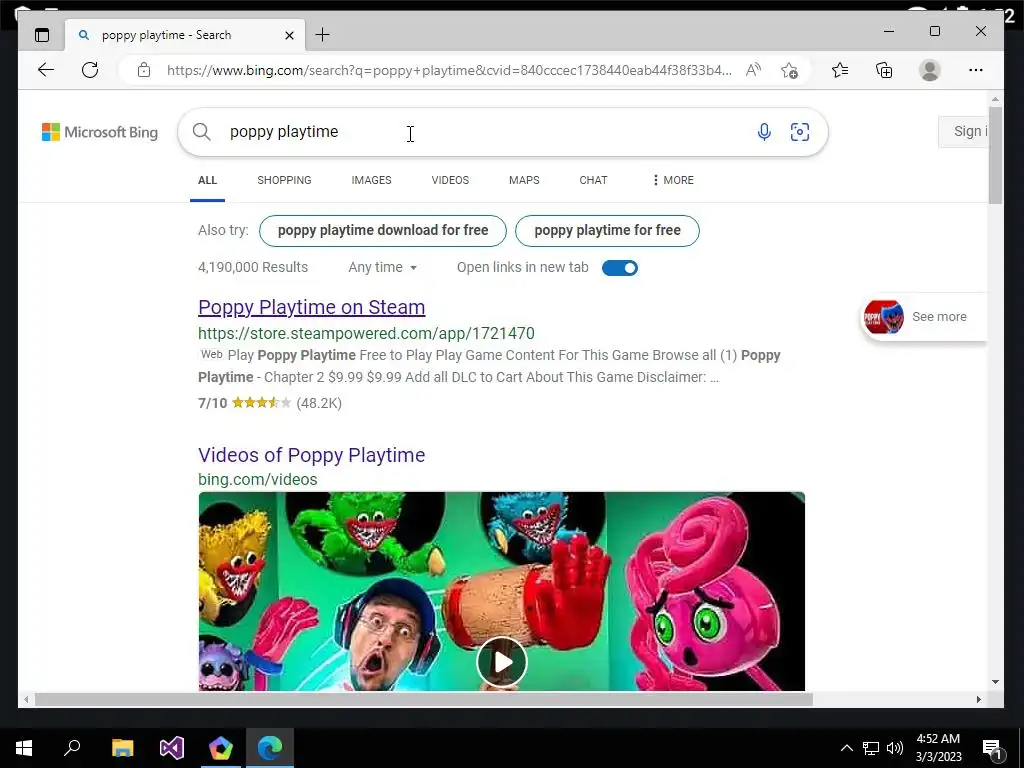
Task: Open a new browser tab
Action: point(323,35)
